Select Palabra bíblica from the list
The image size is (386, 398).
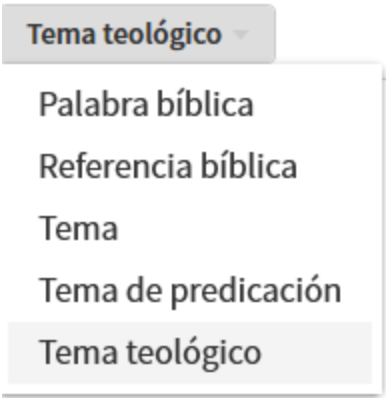(190, 104)
